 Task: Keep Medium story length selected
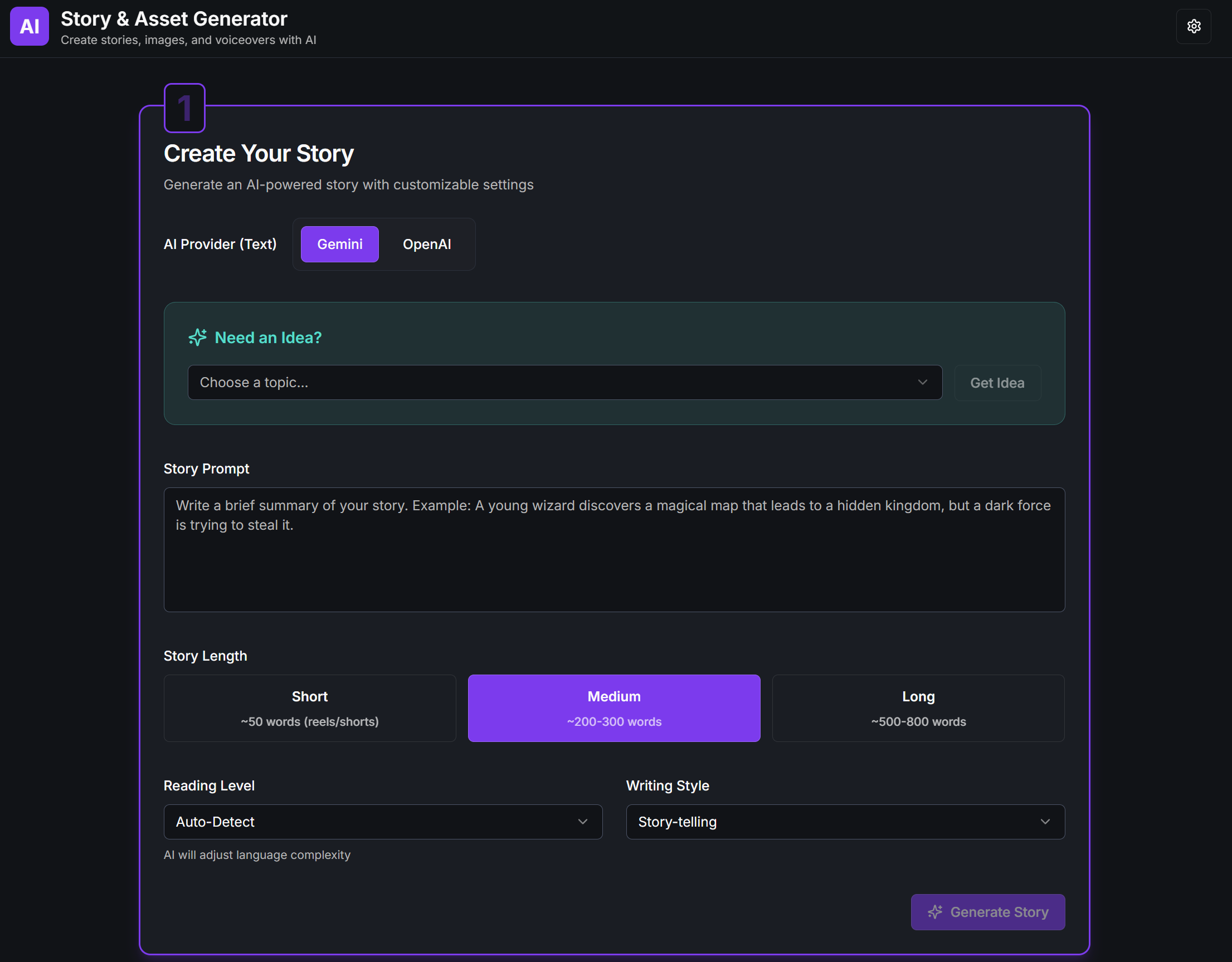pos(613,707)
